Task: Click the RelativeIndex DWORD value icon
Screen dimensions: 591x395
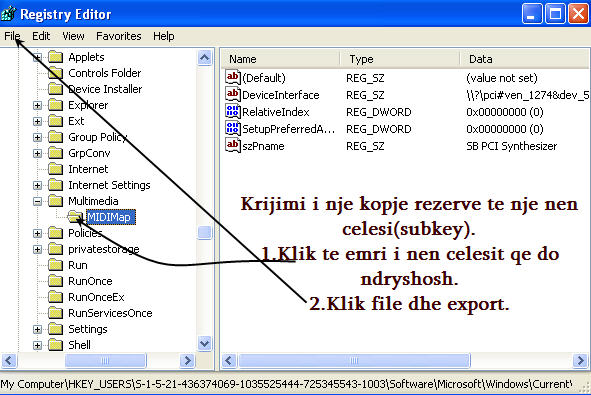Action: coord(233,112)
